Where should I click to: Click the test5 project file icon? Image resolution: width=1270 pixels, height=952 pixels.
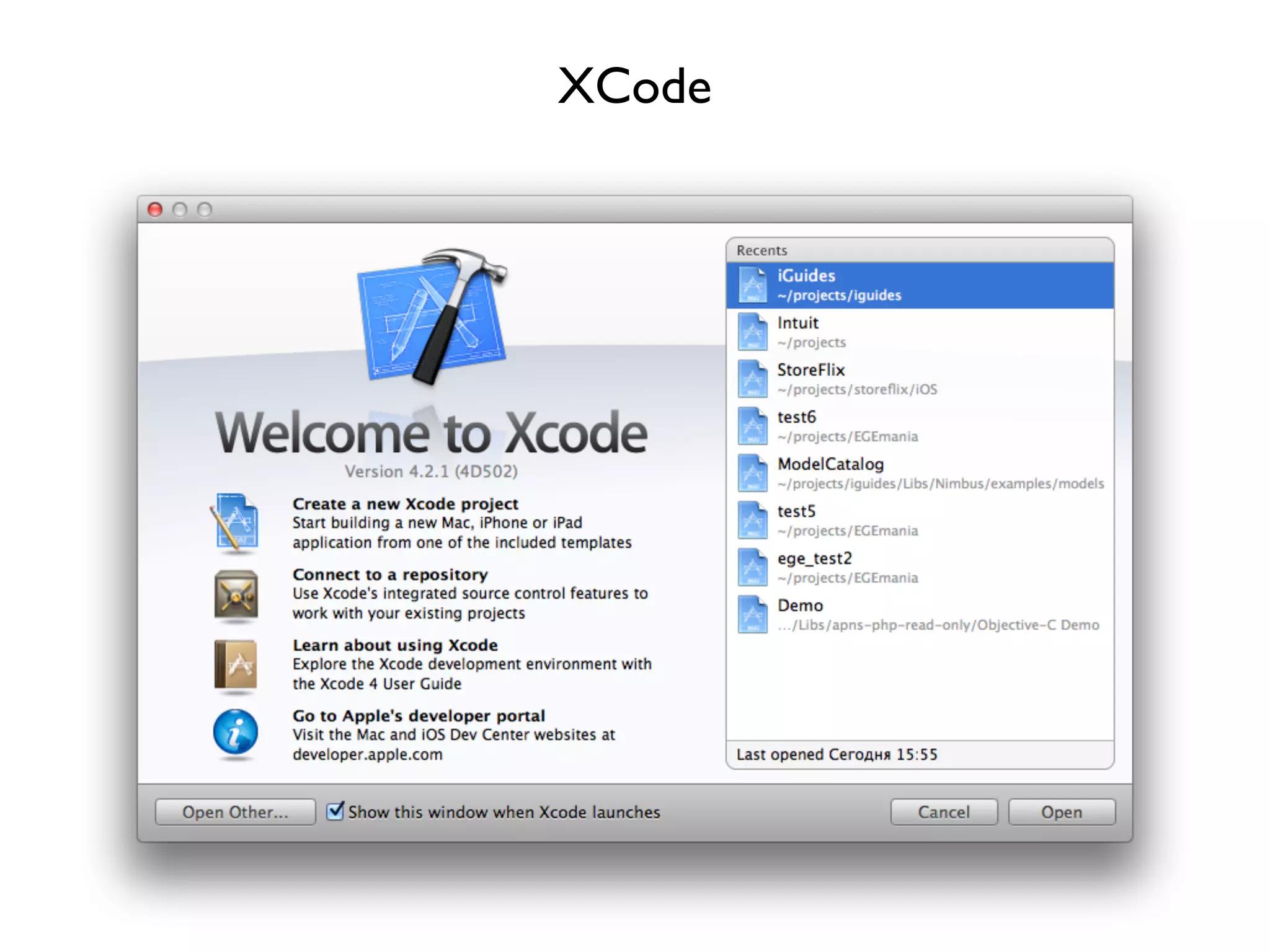[753, 521]
